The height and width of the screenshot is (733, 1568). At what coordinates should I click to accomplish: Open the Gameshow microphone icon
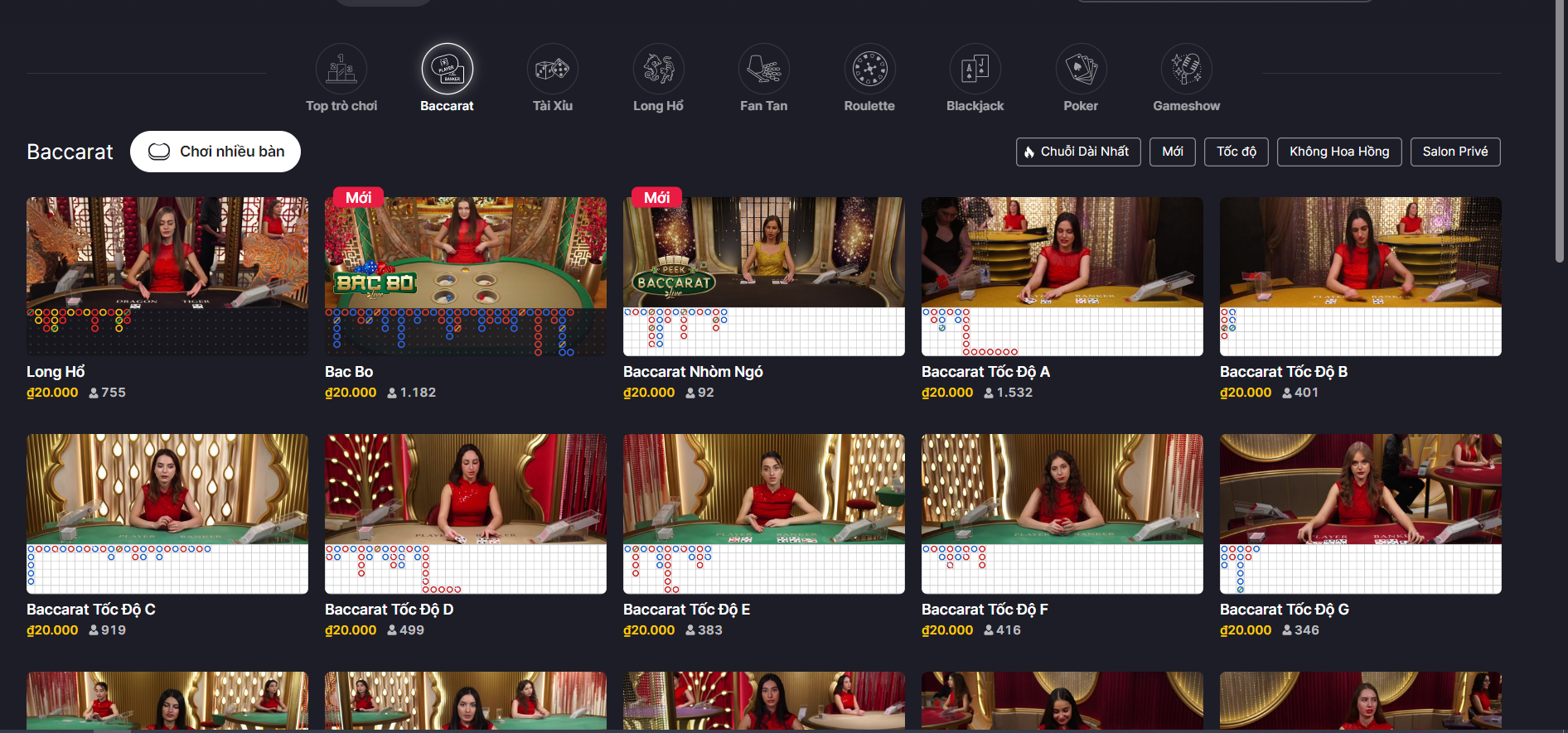click(1187, 69)
